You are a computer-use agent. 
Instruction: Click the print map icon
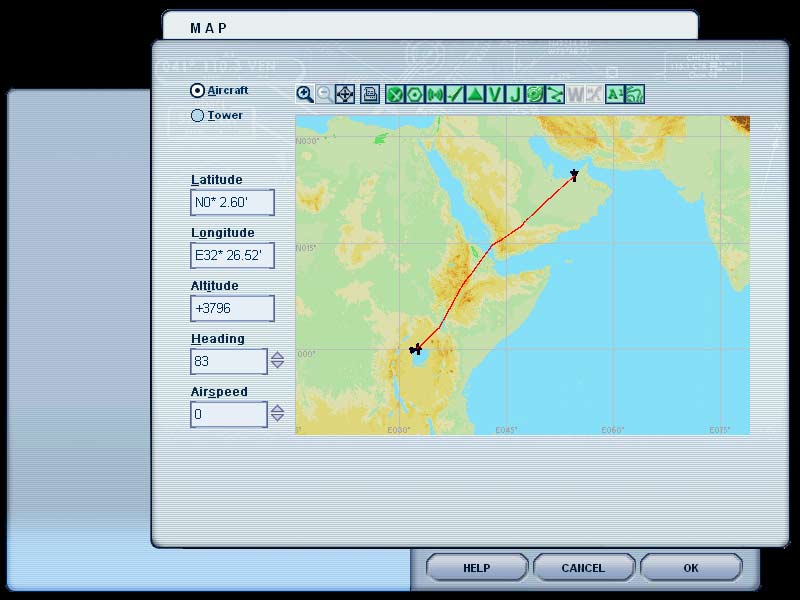point(370,94)
